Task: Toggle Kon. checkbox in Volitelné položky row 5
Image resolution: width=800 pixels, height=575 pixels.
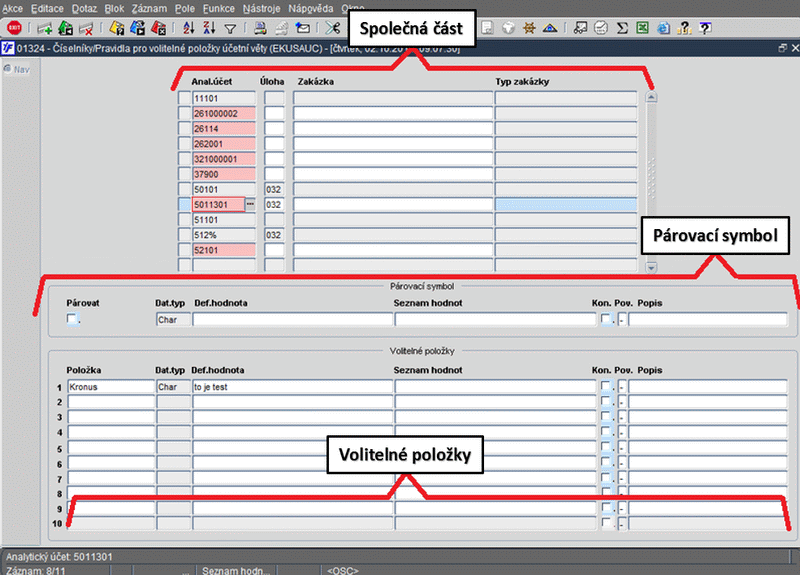Action: (x=606, y=447)
